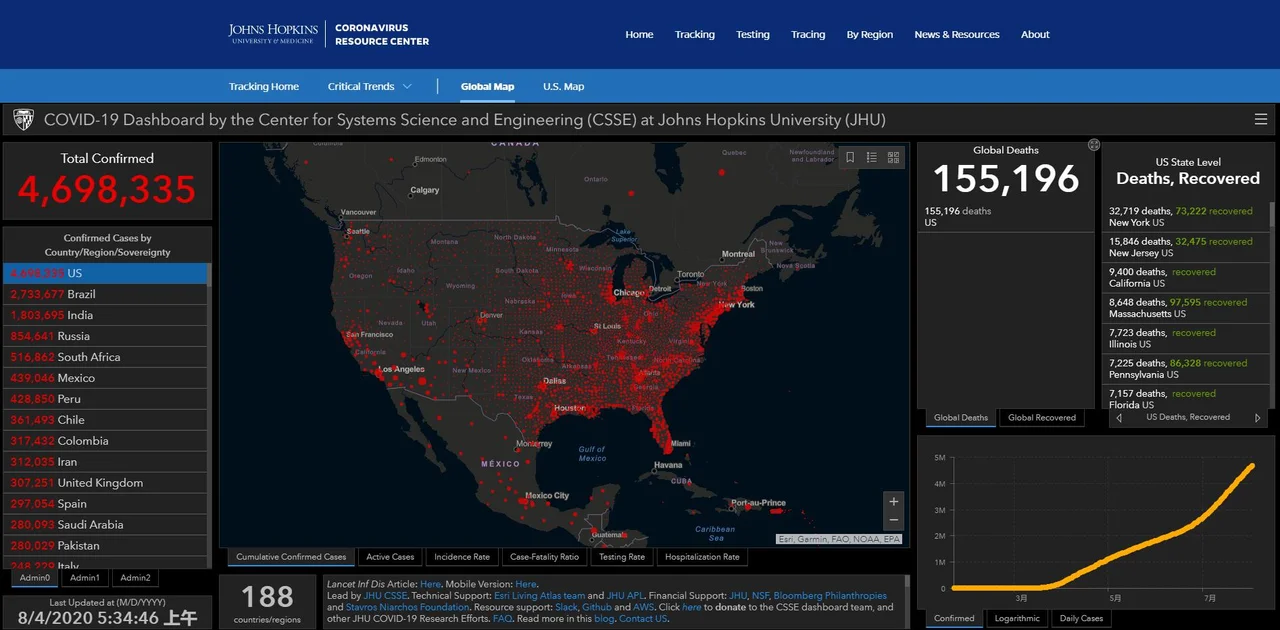Open the dashboard hamburger menu
1280x630 pixels.
coord(1260,120)
